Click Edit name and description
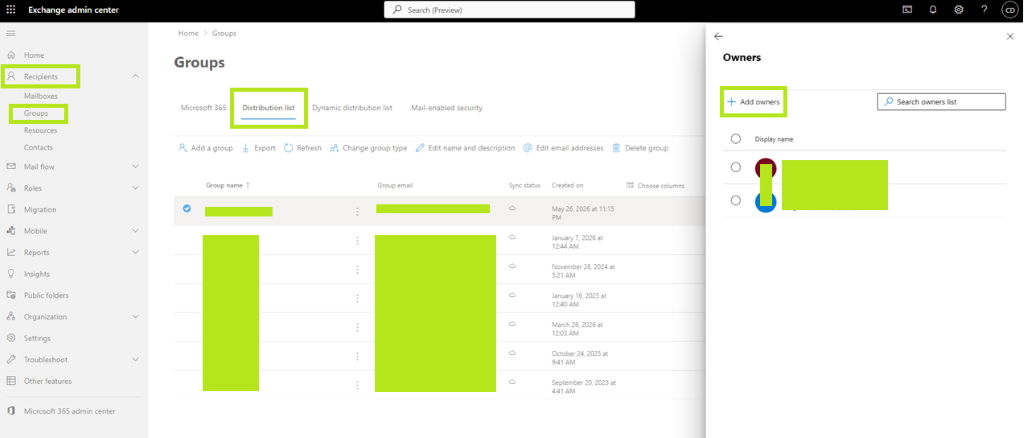Image resolution: width=1024 pixels, height=438 pixels. point(465,148)
